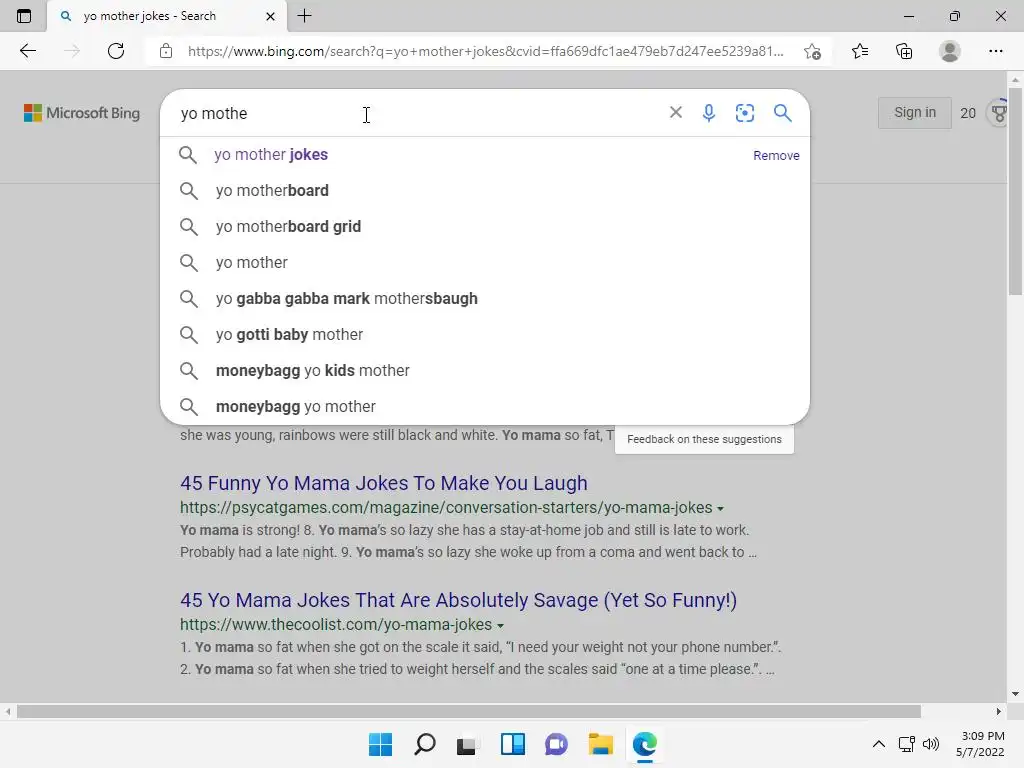This screenshot has height=768, width=1024.
Task: Open visual search camera icon
Action: (x=744, y=113)
